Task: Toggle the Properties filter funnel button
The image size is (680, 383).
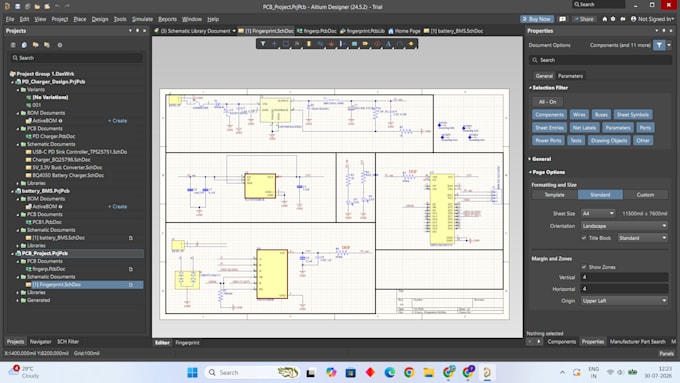Action: [659, 45]
